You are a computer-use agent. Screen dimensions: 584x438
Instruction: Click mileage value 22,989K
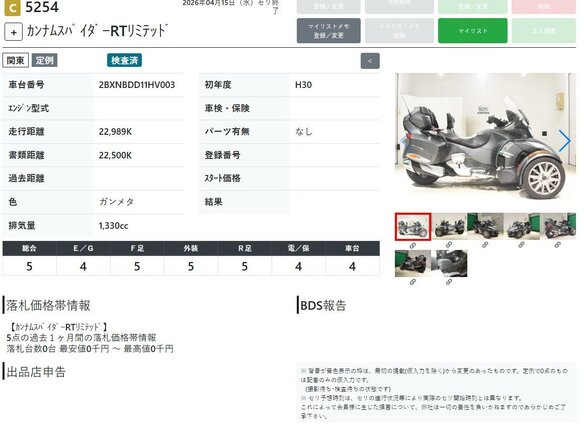pyautogui.click(x=115, y=132)
